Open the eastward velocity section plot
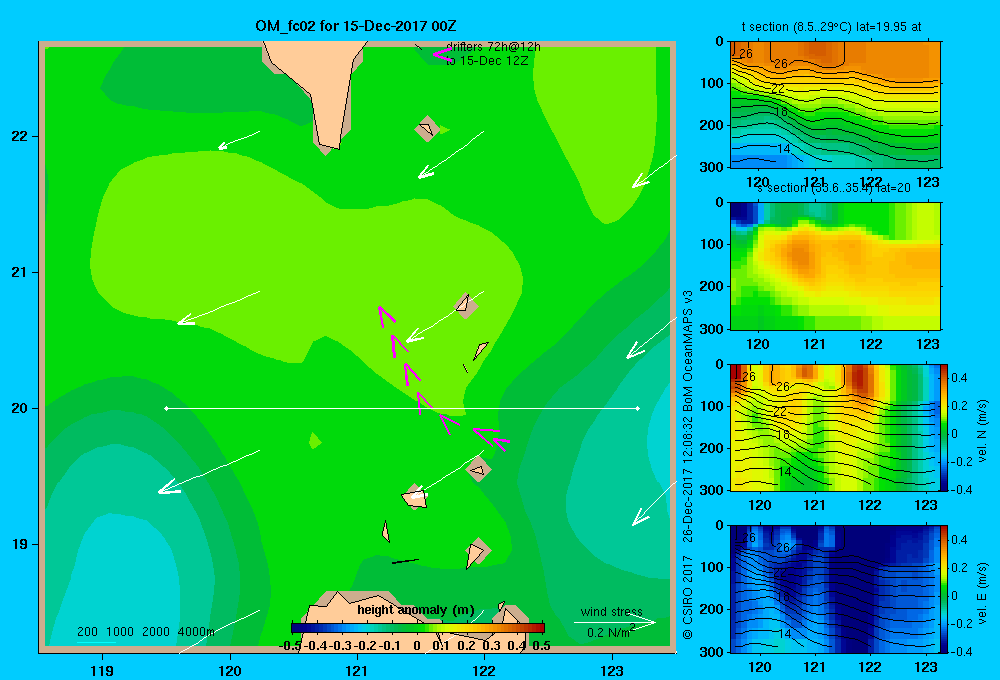The height and width of the screenshot is (680, 1000). (x=835, y=589)
